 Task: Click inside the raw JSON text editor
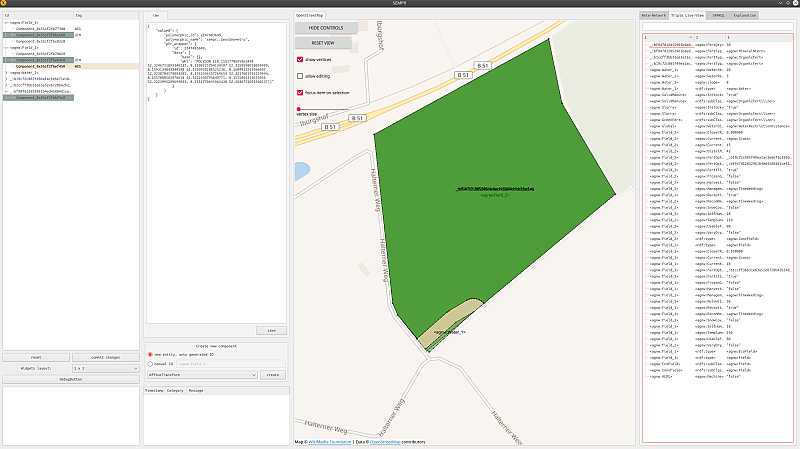(x=216, y=172)
